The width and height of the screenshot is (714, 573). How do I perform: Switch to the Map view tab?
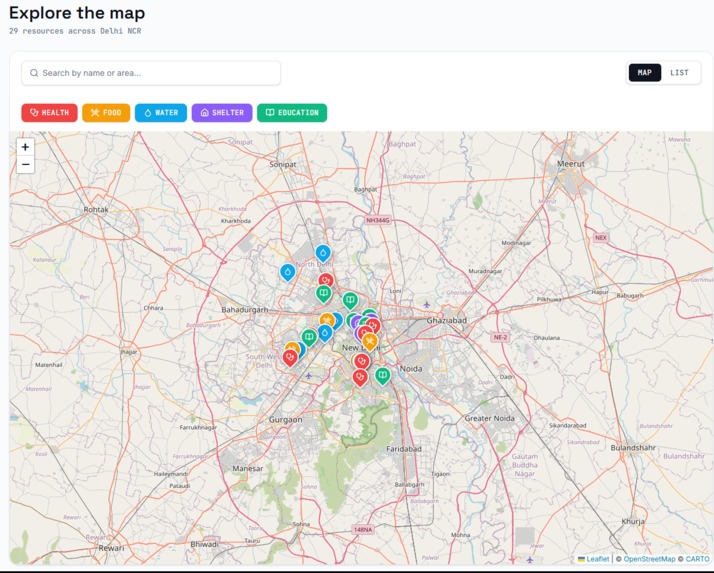coord(645,73)
